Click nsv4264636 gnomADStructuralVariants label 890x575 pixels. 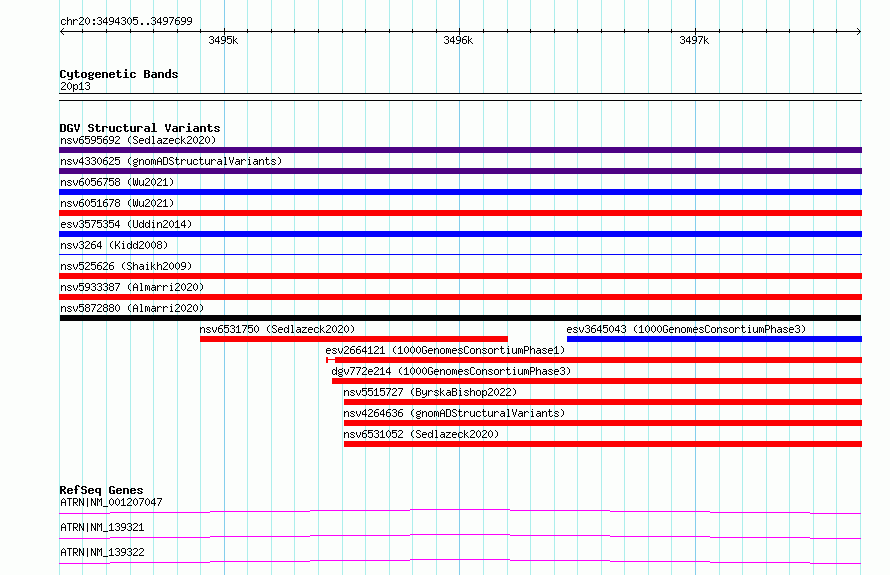(x=454, y=413)
